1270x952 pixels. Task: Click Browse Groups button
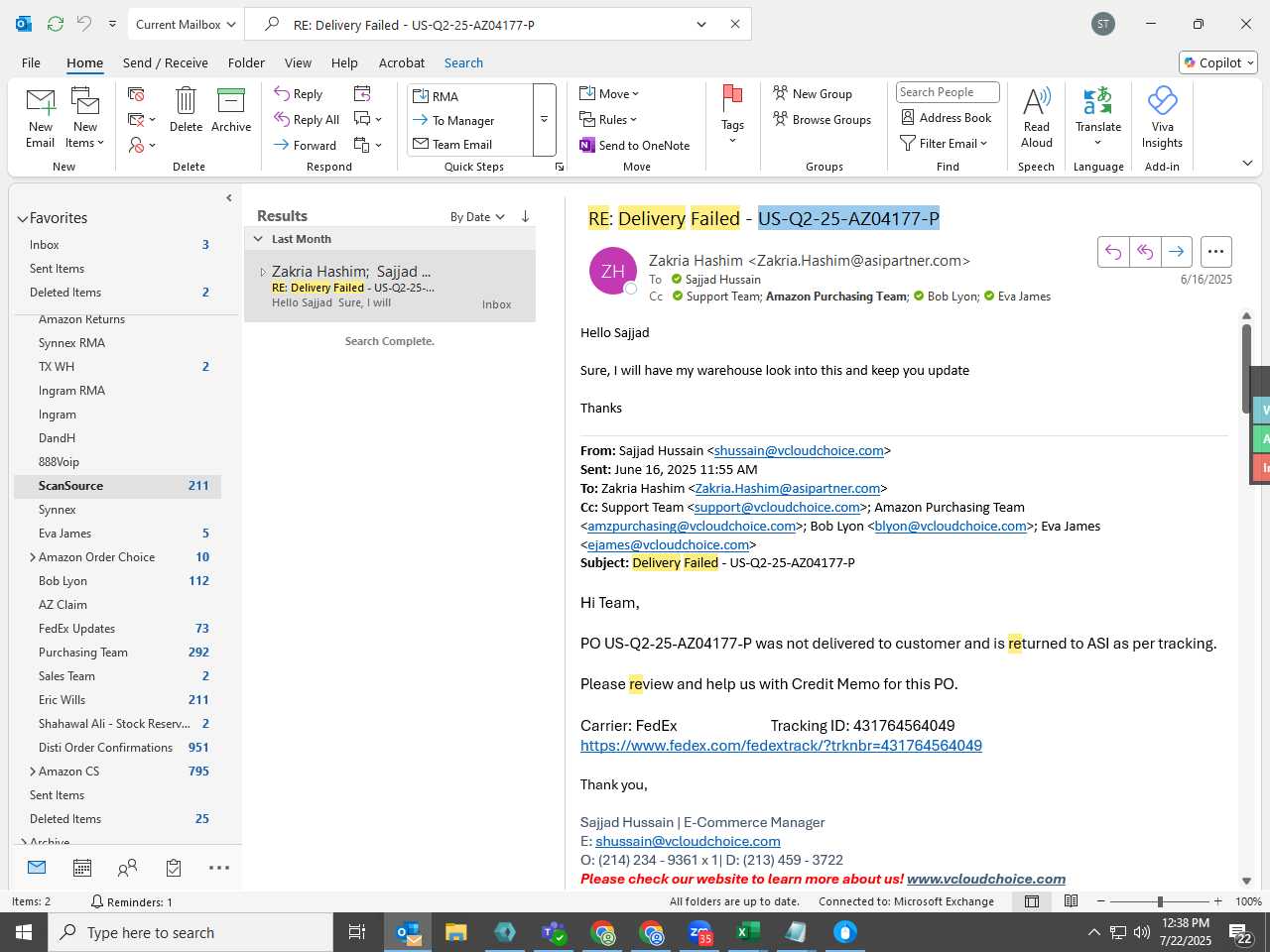click(823, 119)
